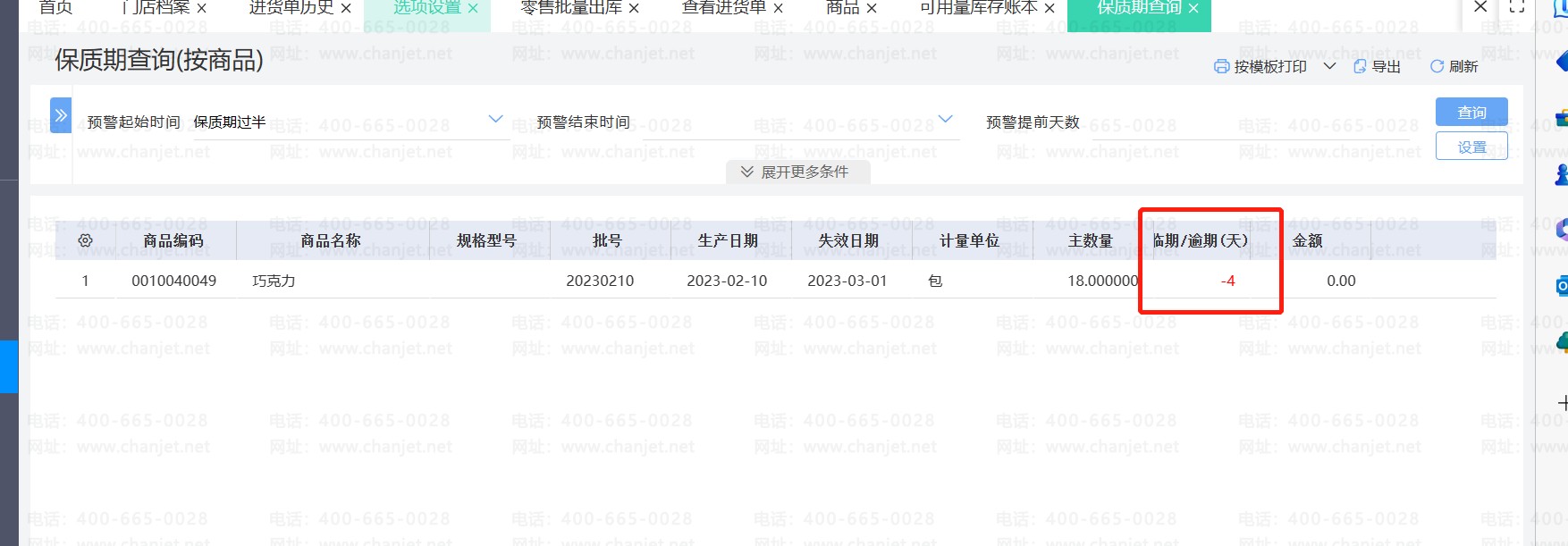The image size is (1568, 546).
Task: Click the 临期/逾期(天) column header
Action: (1200, 240)
